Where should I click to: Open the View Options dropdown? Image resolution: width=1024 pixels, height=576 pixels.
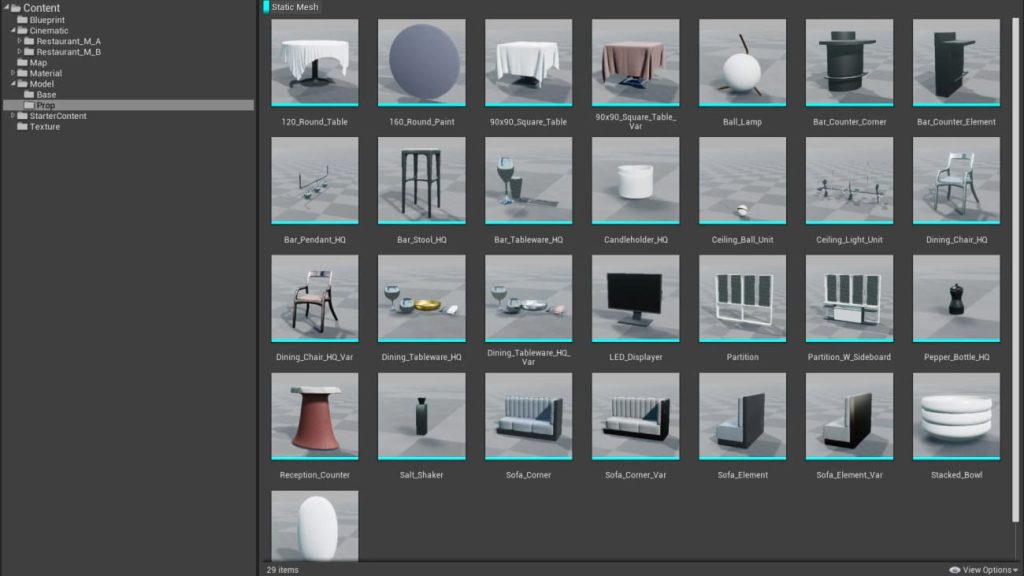point(983,570)
